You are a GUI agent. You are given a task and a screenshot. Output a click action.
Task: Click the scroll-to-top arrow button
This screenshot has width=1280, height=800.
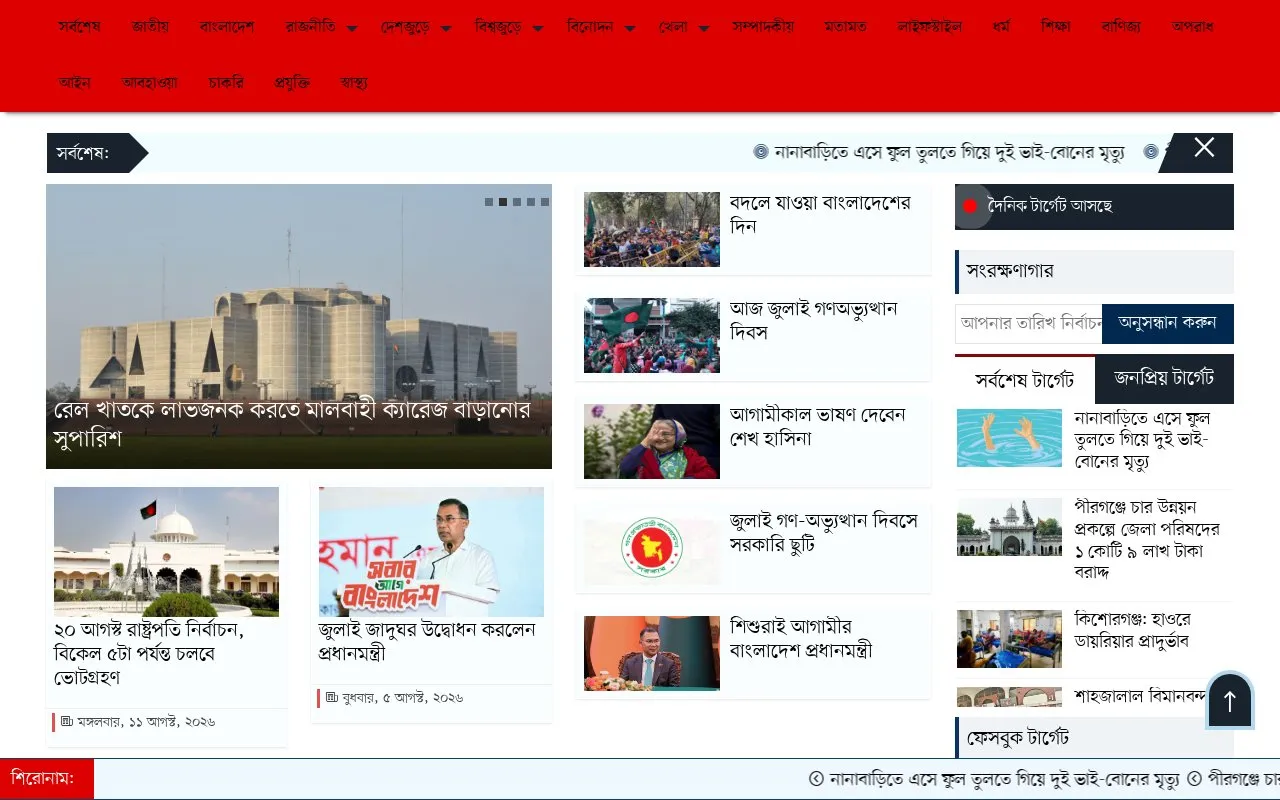click(1230, 701)
